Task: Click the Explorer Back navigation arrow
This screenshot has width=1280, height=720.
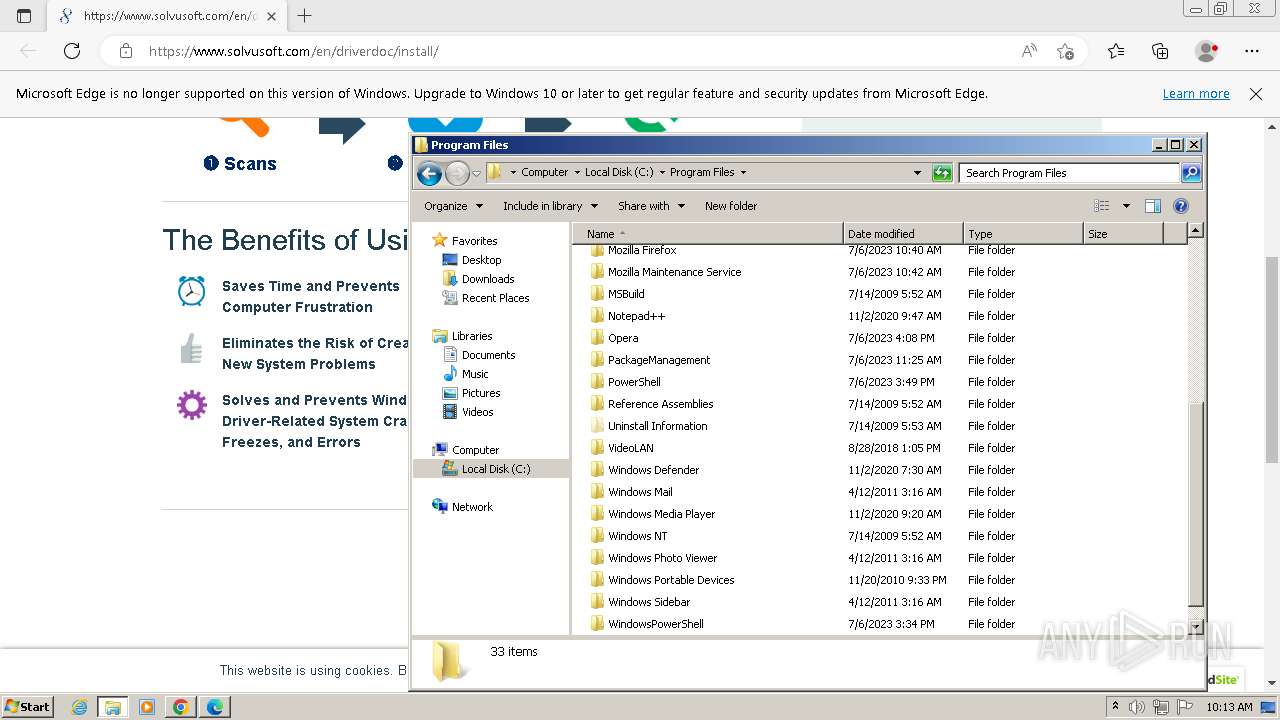Action: [x=429, y=173]
